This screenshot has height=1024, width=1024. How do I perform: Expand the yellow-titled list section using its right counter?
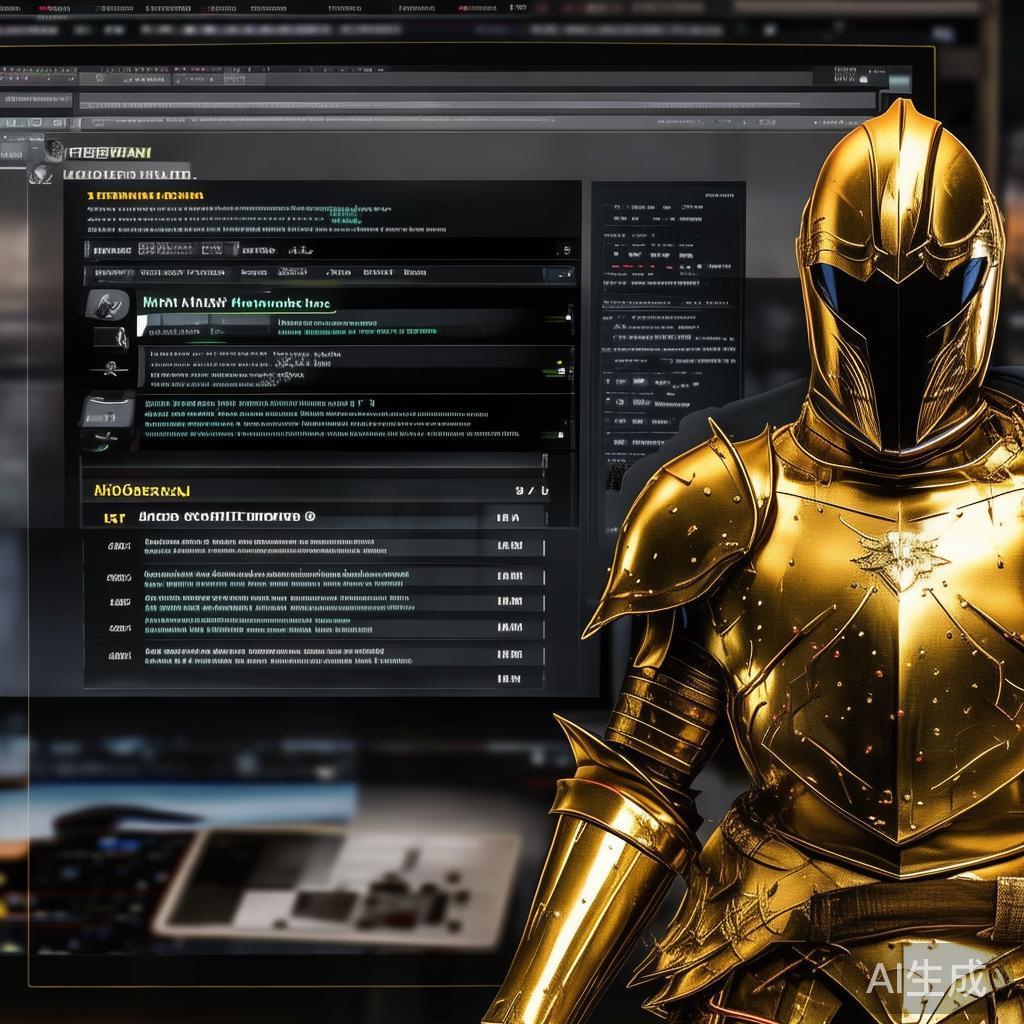[x=532, y=490]
